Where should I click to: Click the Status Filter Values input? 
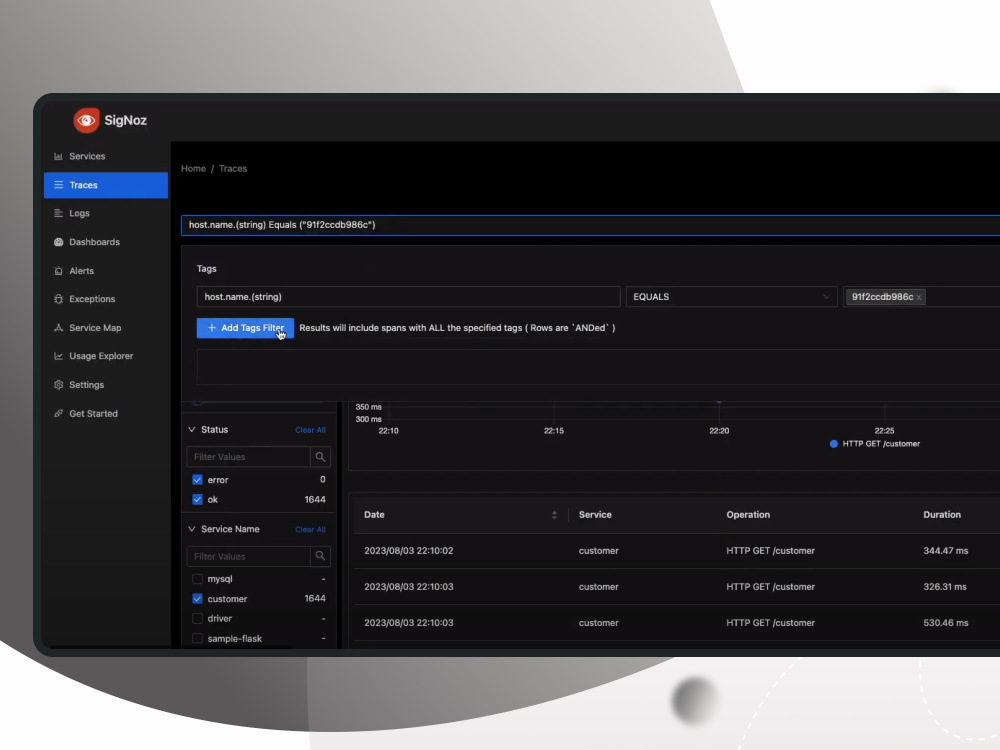click(248, 457)
